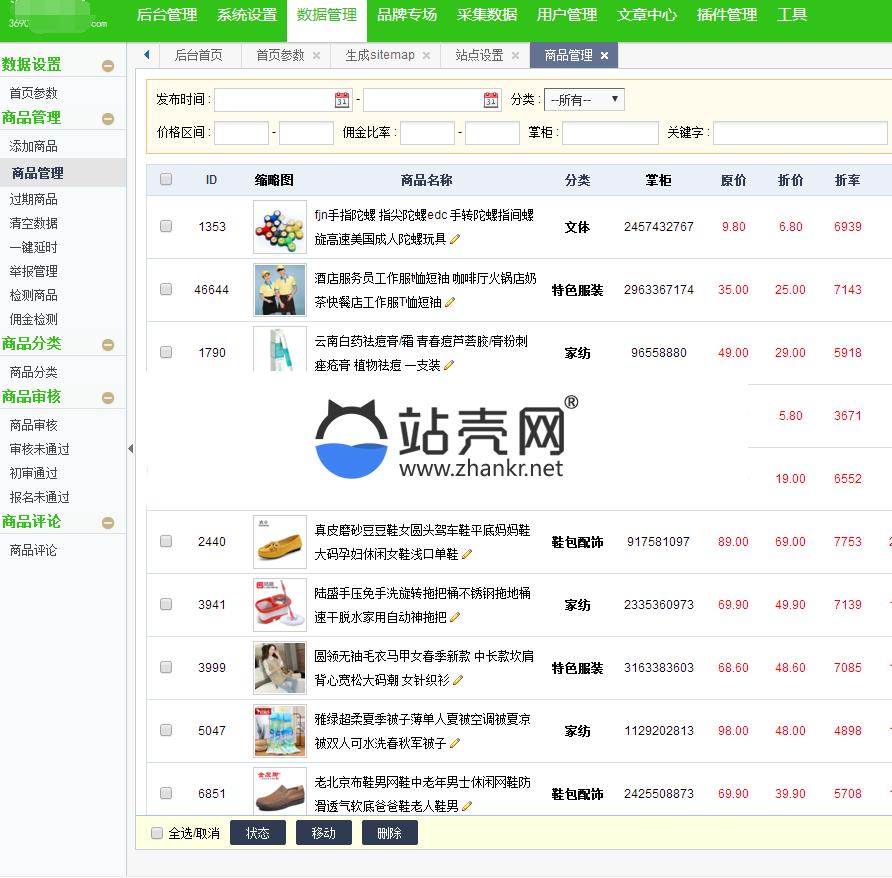The height and width of the screenshot is (878, 892).
Task: Close the 商品管理 tab with its X
Action: (604, 56)
